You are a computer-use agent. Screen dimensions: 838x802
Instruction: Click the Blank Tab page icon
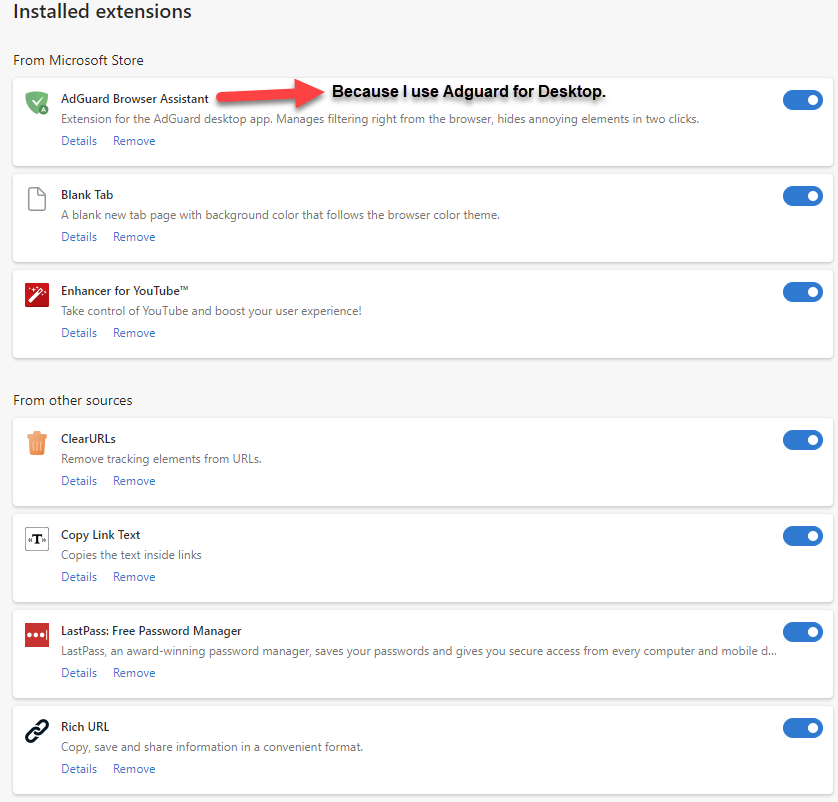click(37, 198)
